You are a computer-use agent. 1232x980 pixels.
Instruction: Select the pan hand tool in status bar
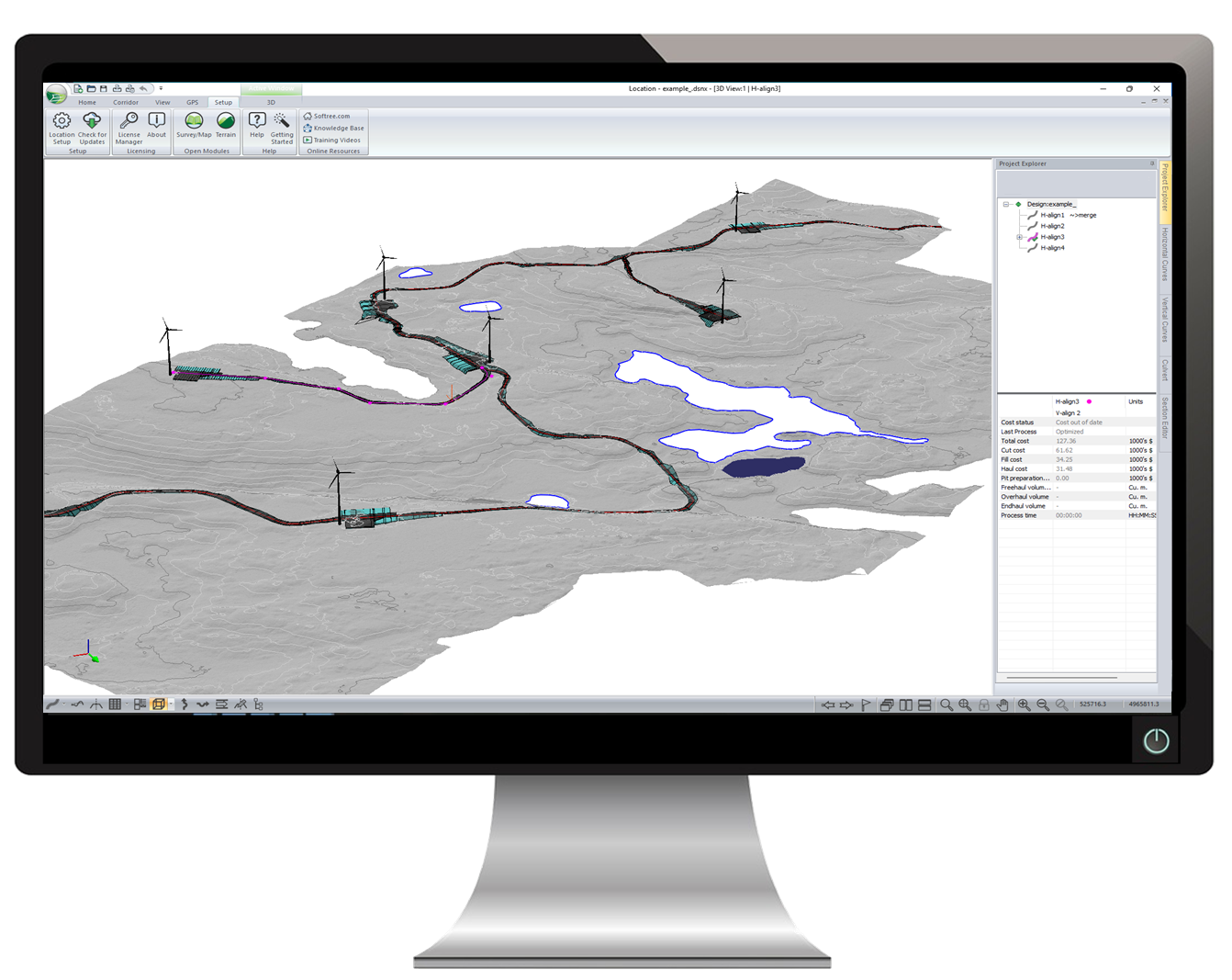point(1002,704)
